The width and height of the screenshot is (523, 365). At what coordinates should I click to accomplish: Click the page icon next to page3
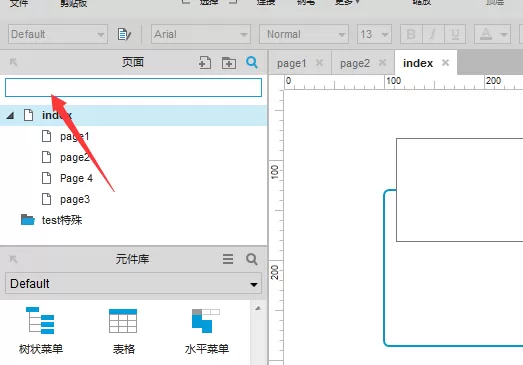point(46,199)
